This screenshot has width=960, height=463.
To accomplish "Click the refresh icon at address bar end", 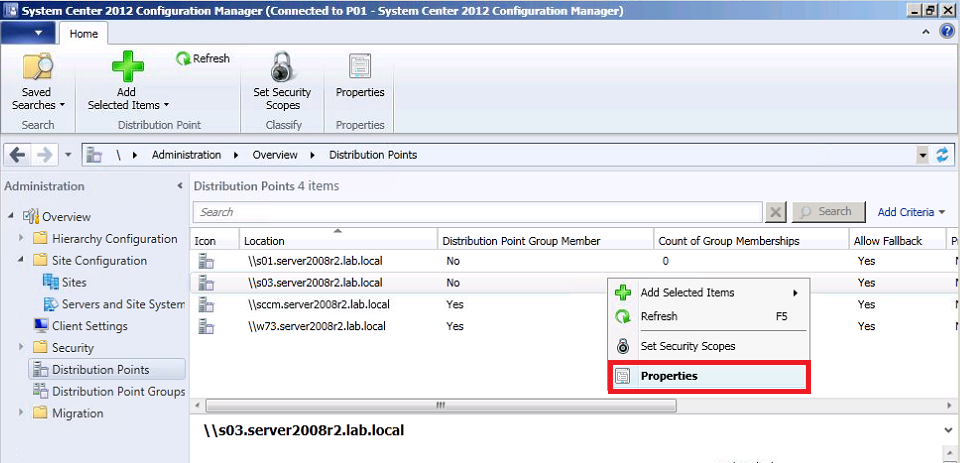I will pos(942,155).
